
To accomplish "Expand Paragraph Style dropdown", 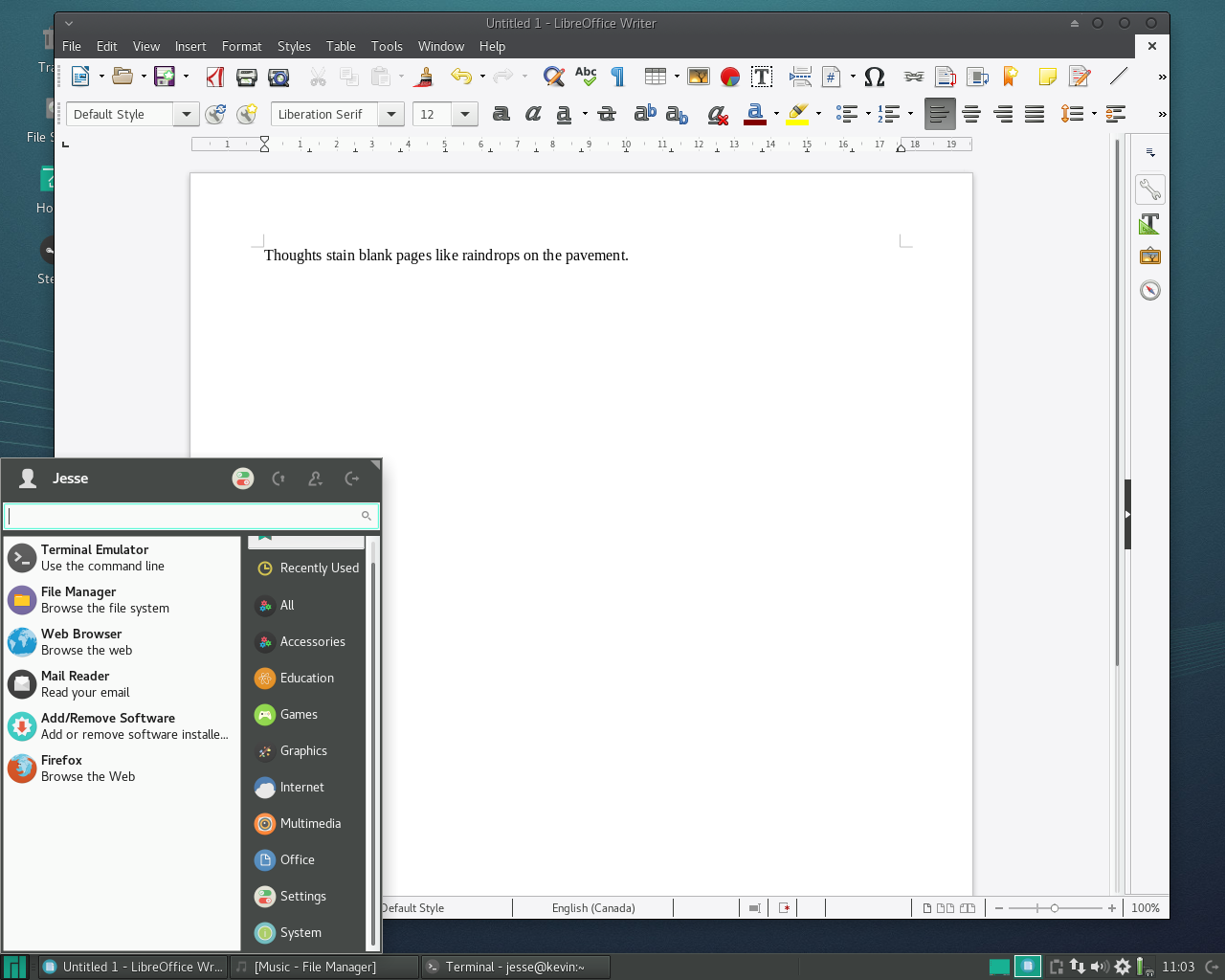I will [x=186, y=114].
